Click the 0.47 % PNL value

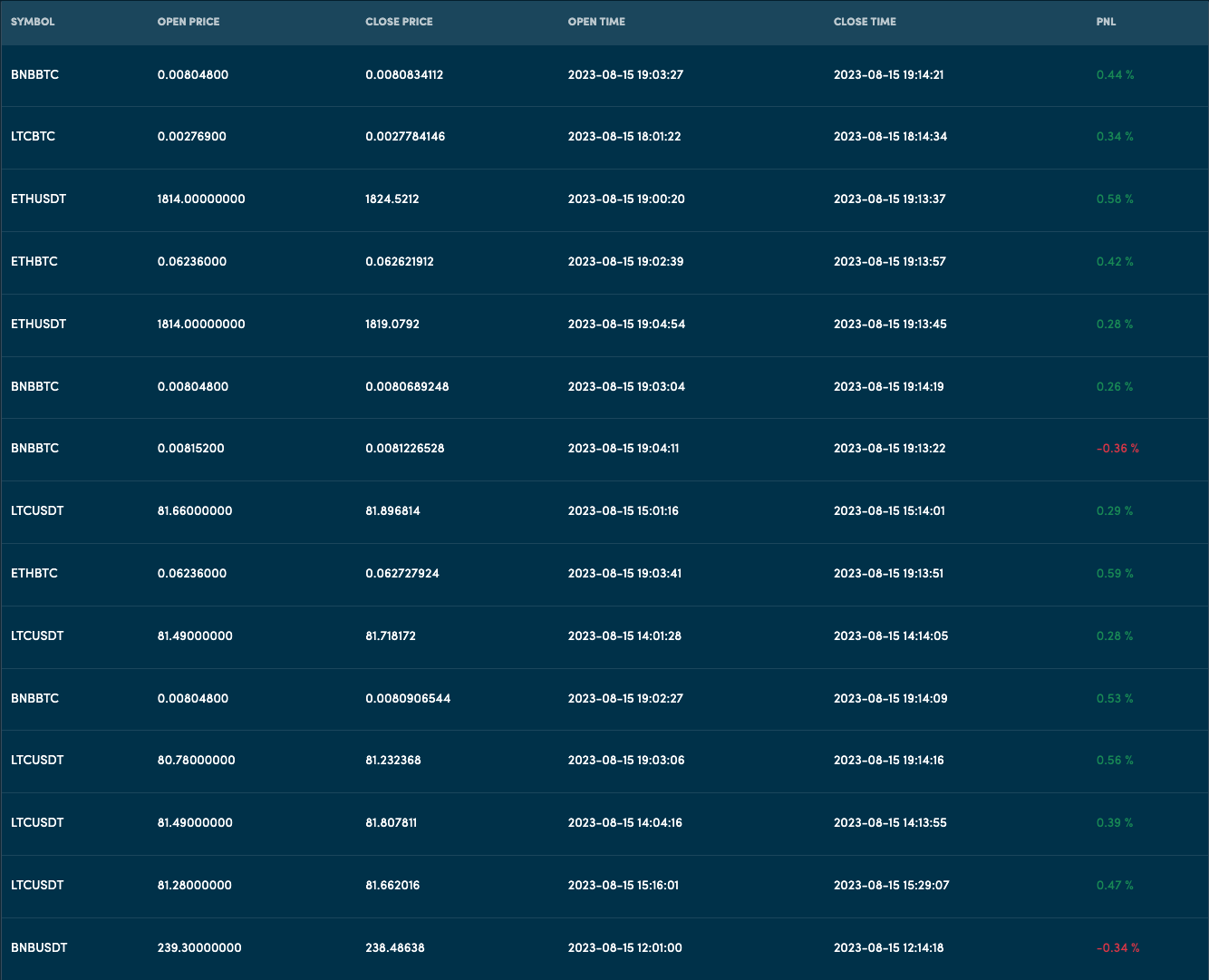tap(1115, 886)
